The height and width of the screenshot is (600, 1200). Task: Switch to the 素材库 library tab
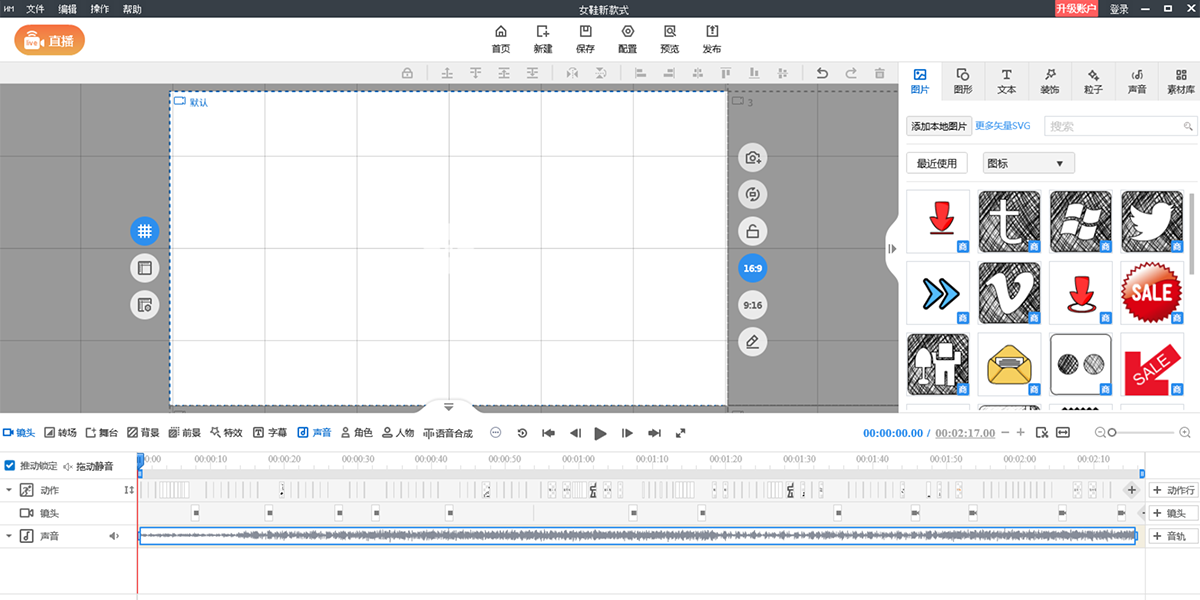tap(1180, 81)
